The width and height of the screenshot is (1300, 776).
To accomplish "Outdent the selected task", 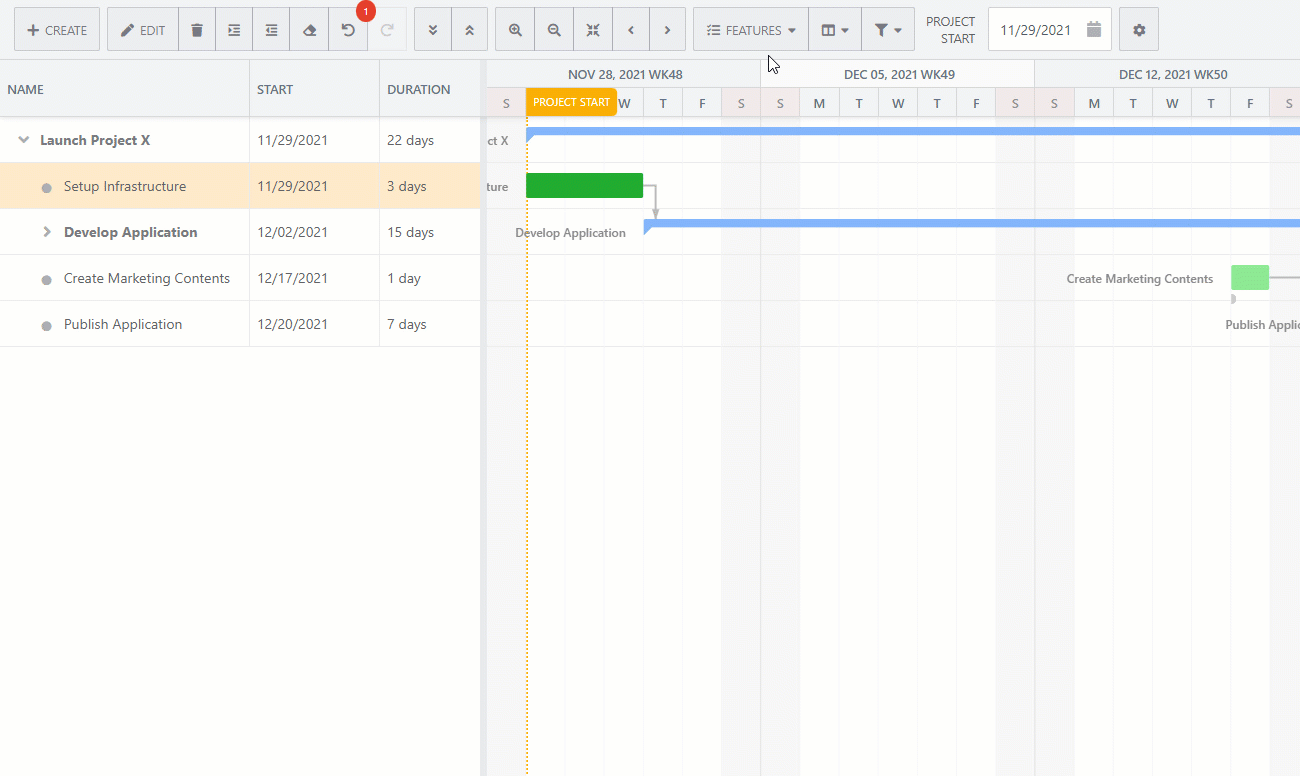I will tap(271, 30).
